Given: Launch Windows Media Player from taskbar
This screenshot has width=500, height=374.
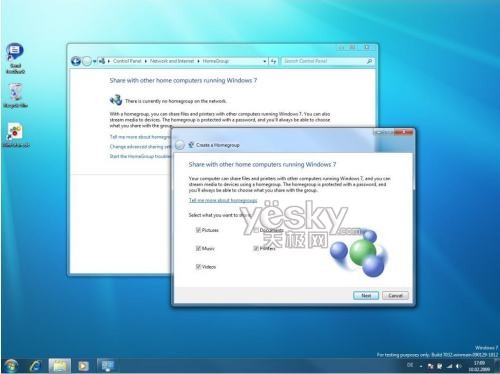Looking at the screenshot, I should [83, 366].
